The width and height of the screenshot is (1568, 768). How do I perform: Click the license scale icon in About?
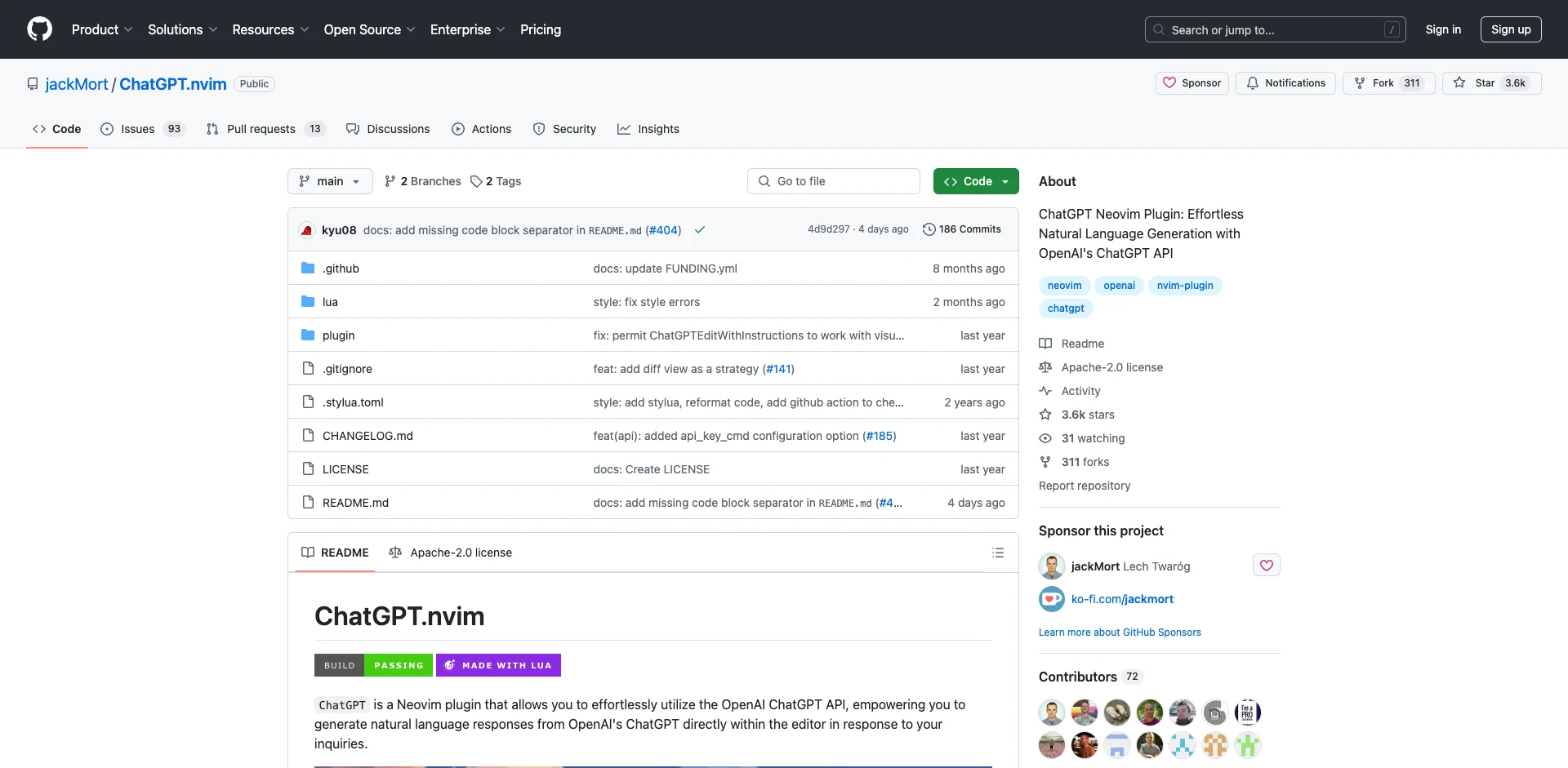click(1045, 367)
